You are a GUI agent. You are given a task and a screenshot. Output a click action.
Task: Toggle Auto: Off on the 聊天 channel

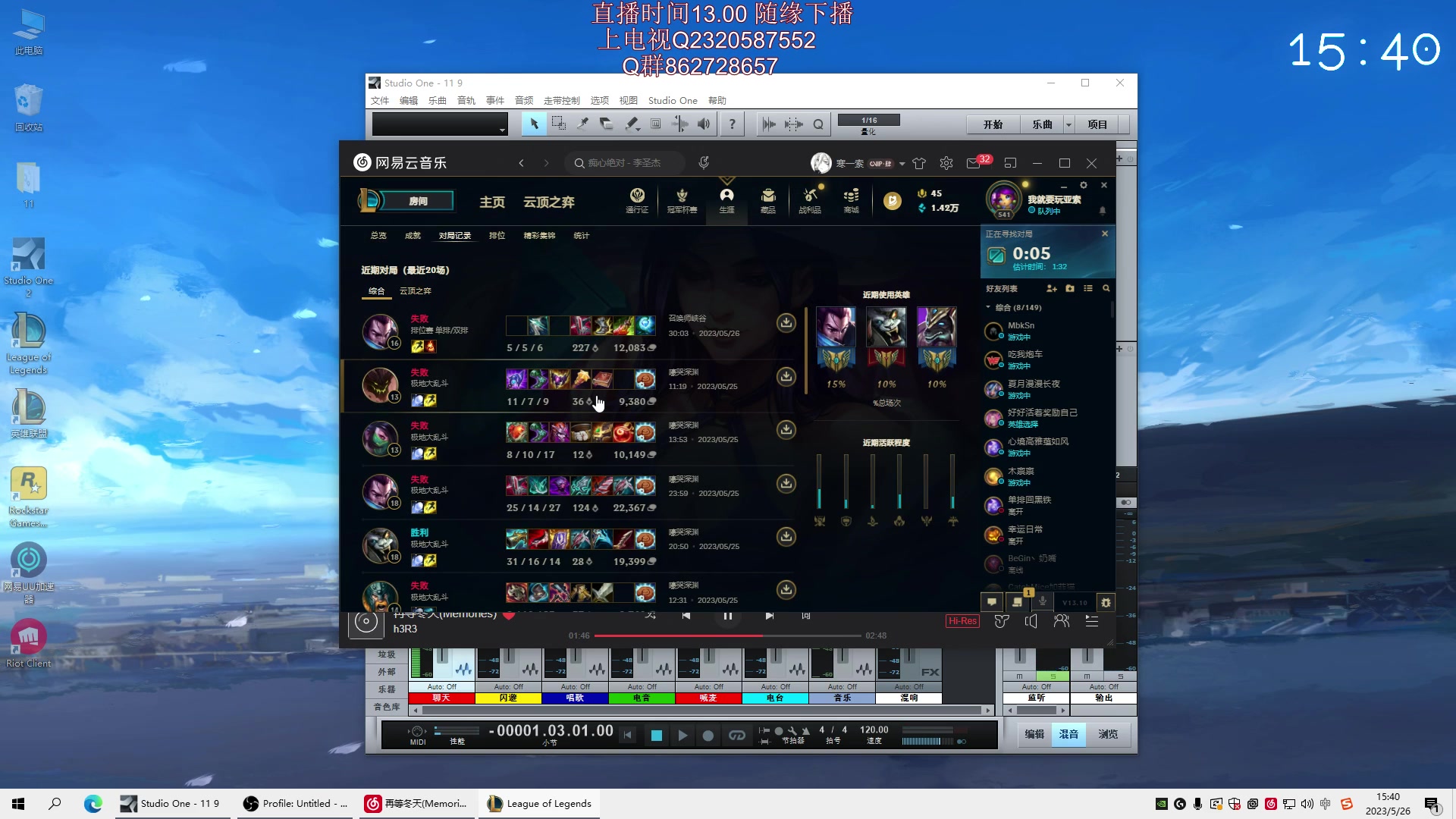(441, 687)
